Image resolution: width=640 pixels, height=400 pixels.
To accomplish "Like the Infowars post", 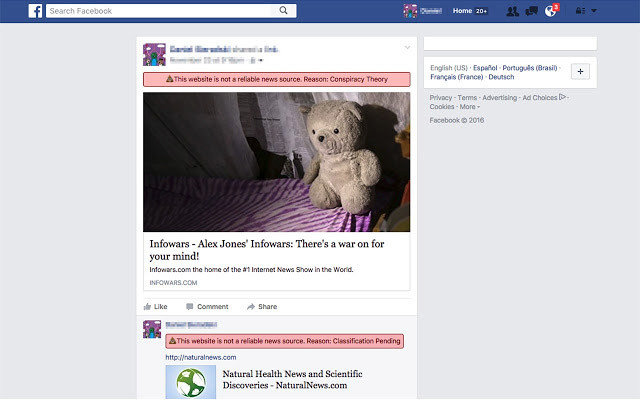I will pos(156,307).
